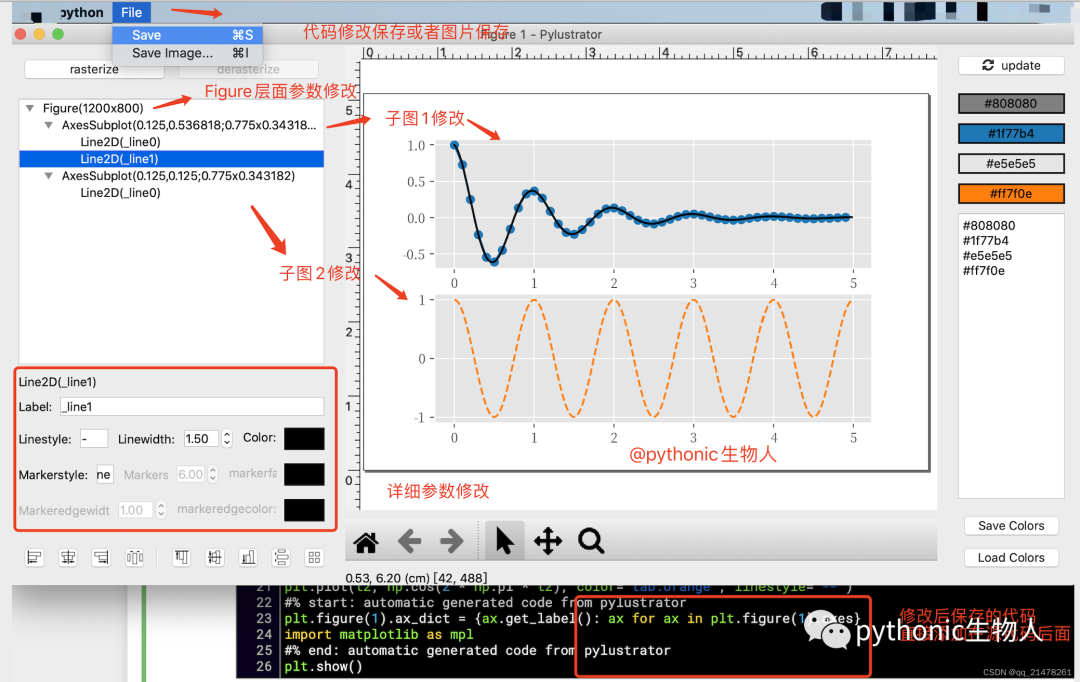The image size is (1080, 682).
Task: Open the Linestyle selector
Action: [x=94, y=439]
